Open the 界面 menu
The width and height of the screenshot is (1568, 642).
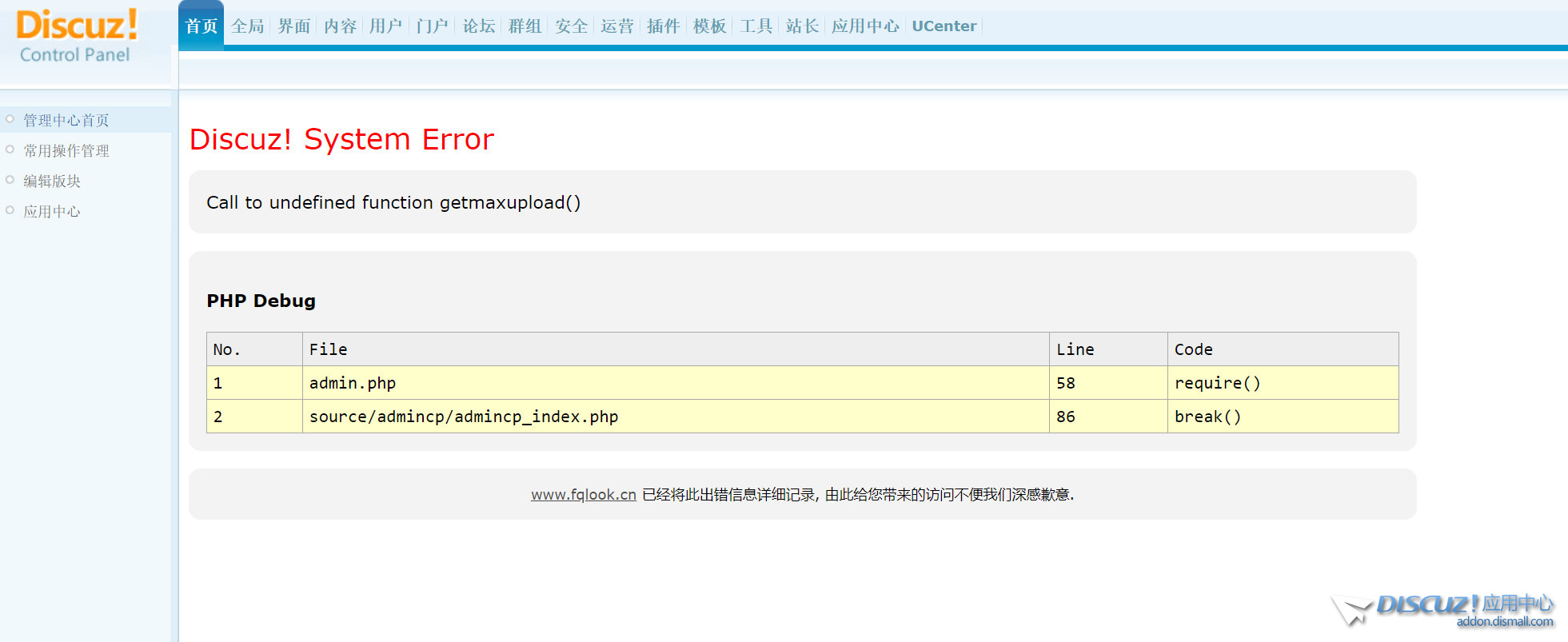coord(293,26)
